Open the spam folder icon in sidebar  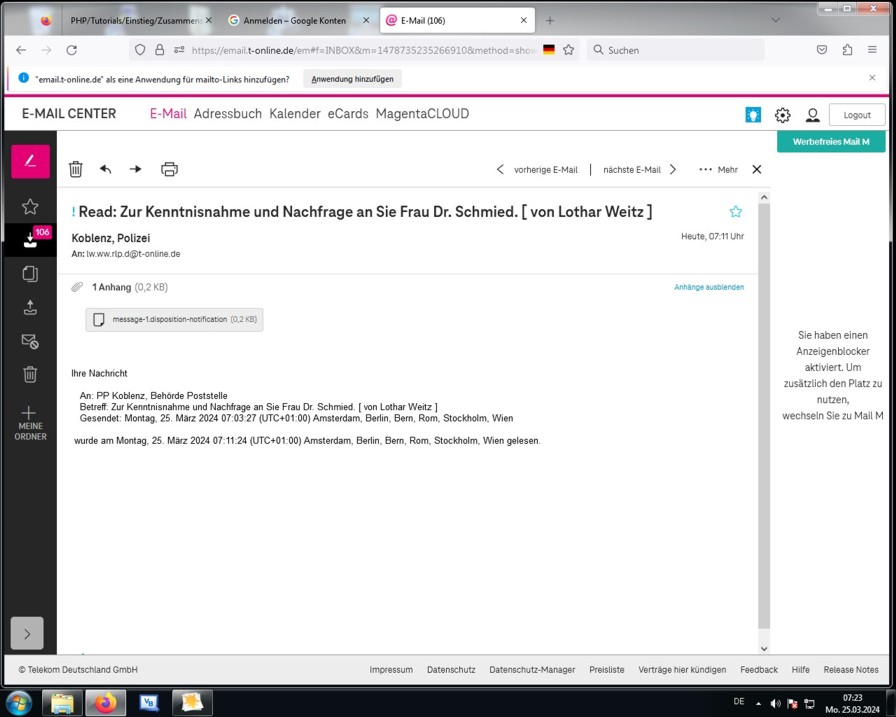30,342
